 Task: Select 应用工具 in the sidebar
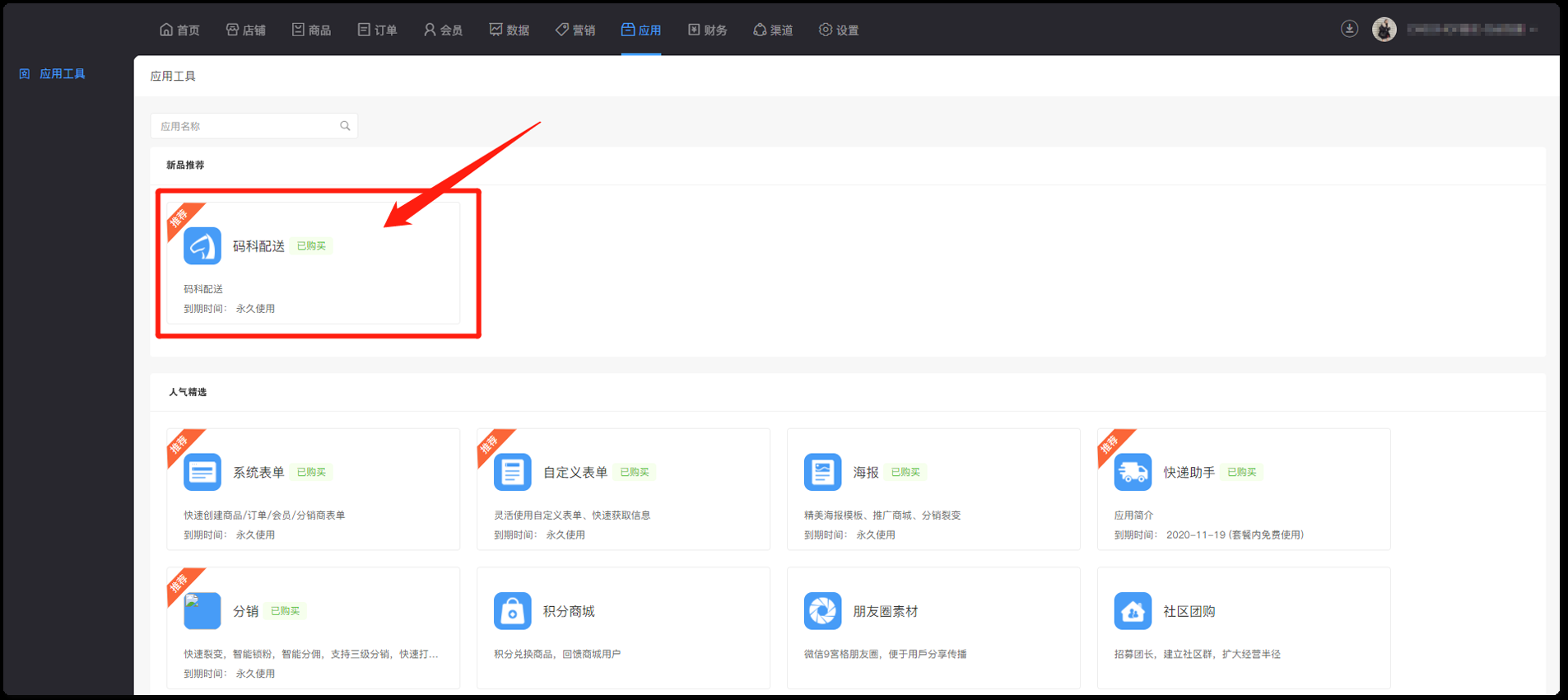coord(62,74)
